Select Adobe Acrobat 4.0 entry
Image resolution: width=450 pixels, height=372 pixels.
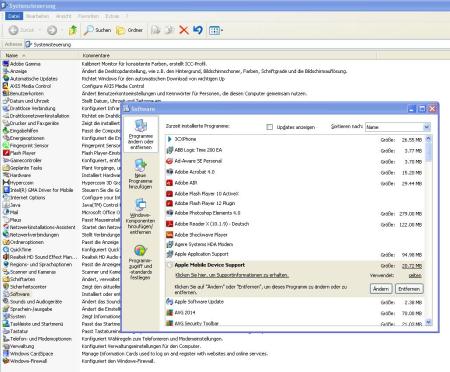[x=295, y=172]
